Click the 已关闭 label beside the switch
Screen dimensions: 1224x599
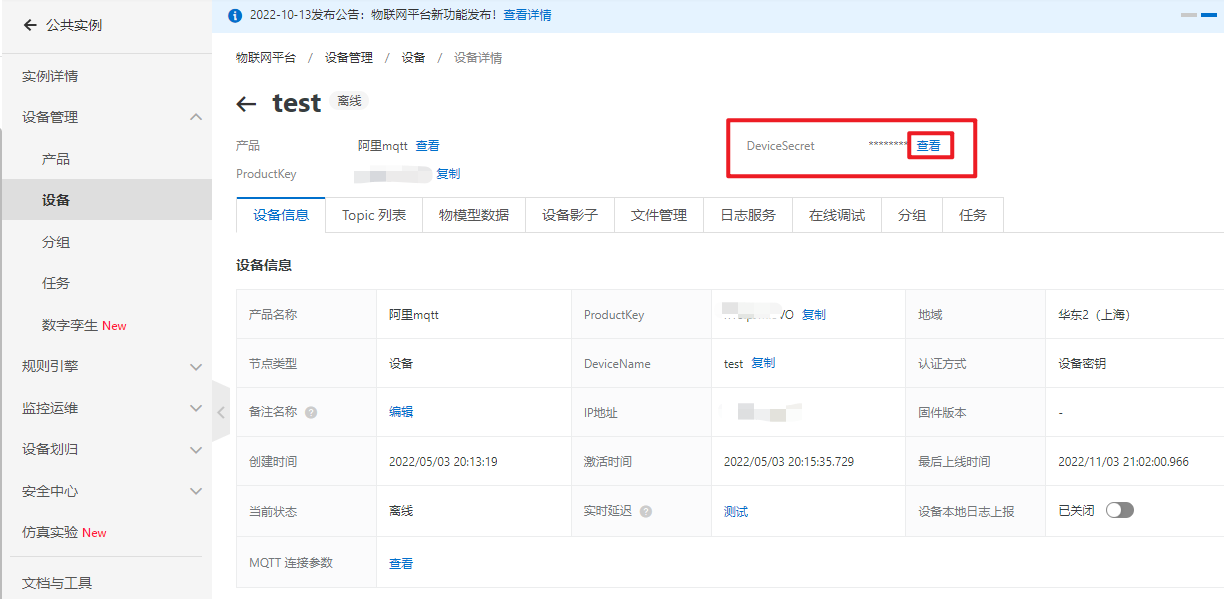pos(1076,510)
